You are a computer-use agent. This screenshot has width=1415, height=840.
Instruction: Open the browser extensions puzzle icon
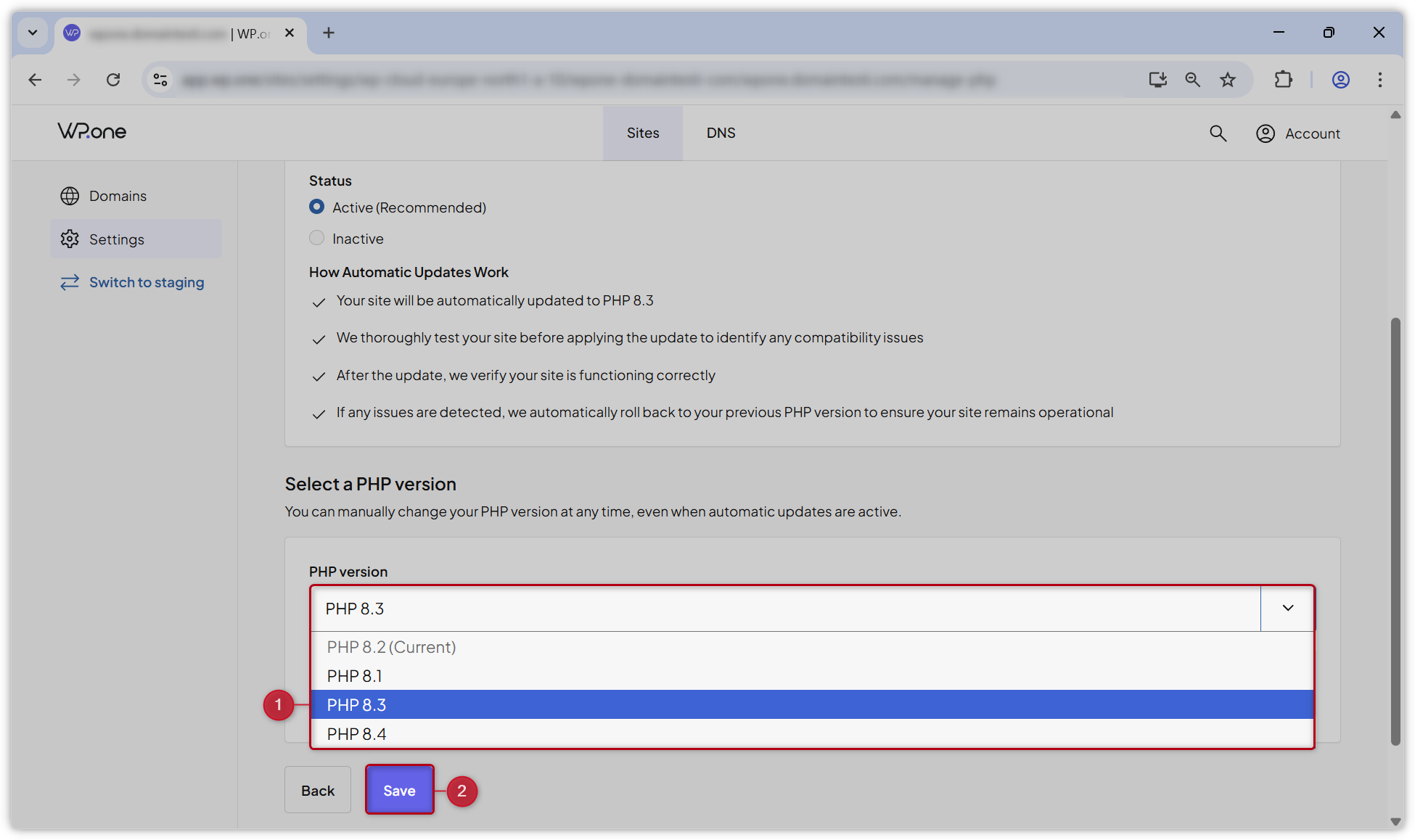[1283, 80]
